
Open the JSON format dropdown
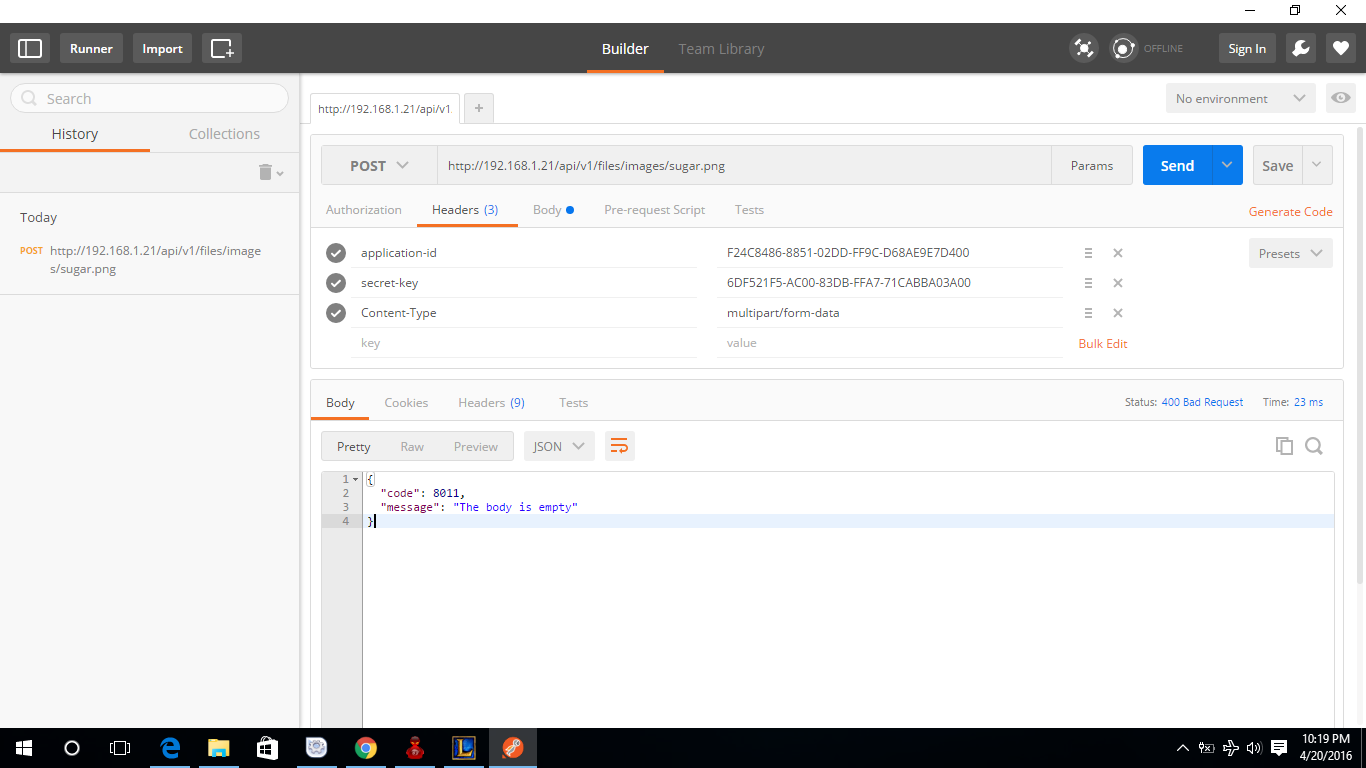tap(559, 446)
